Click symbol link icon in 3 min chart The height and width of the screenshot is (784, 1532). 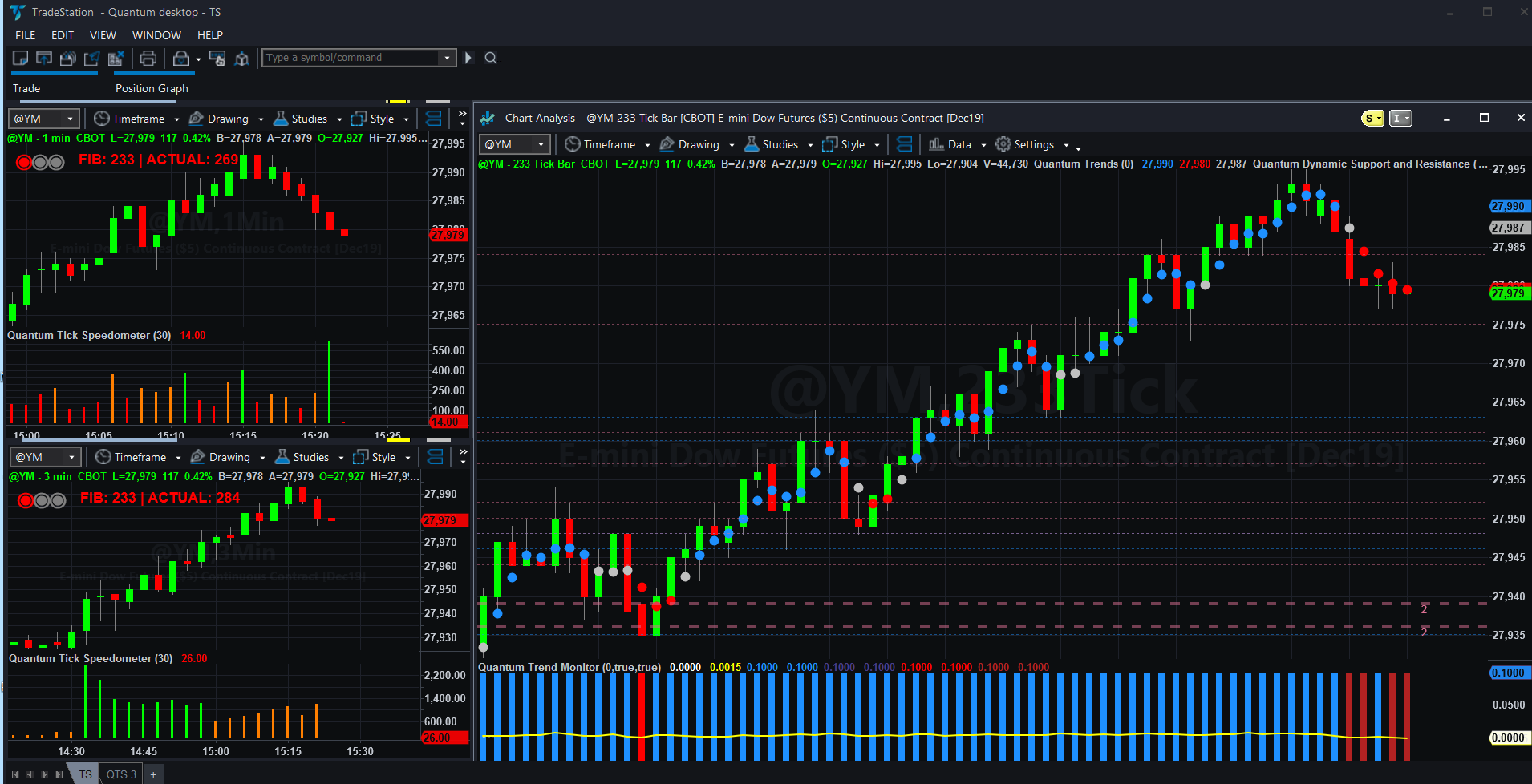(x=436, y=457)
